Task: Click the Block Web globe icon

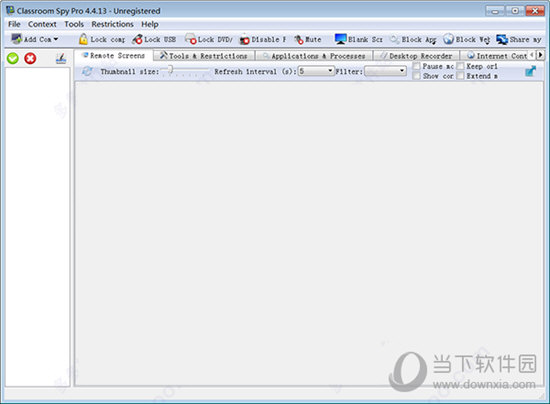Action: (x=448, y=39)
